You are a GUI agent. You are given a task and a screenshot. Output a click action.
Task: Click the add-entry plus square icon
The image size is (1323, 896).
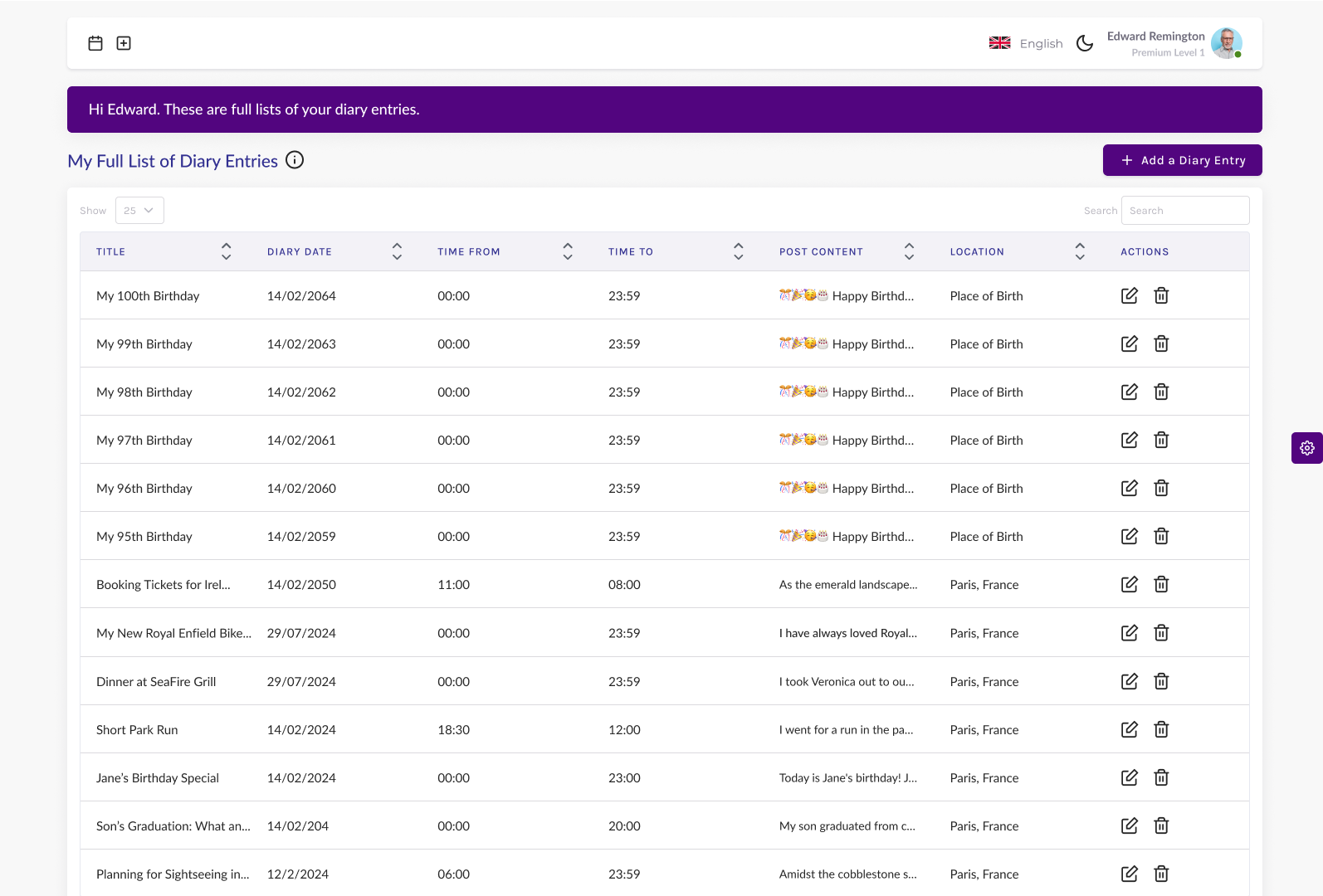coord(124,43)
